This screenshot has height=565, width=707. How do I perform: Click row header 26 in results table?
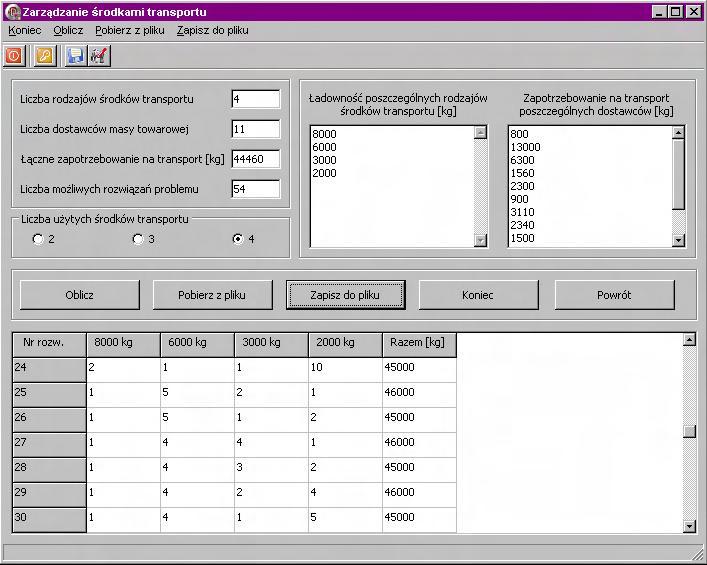click(49, 420)
